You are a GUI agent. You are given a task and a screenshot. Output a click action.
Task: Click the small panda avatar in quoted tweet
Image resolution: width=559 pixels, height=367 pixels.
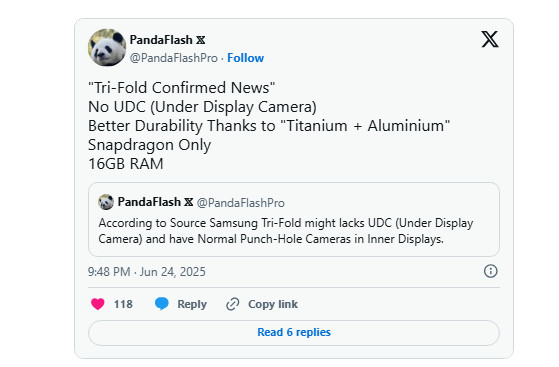(106, 202)
